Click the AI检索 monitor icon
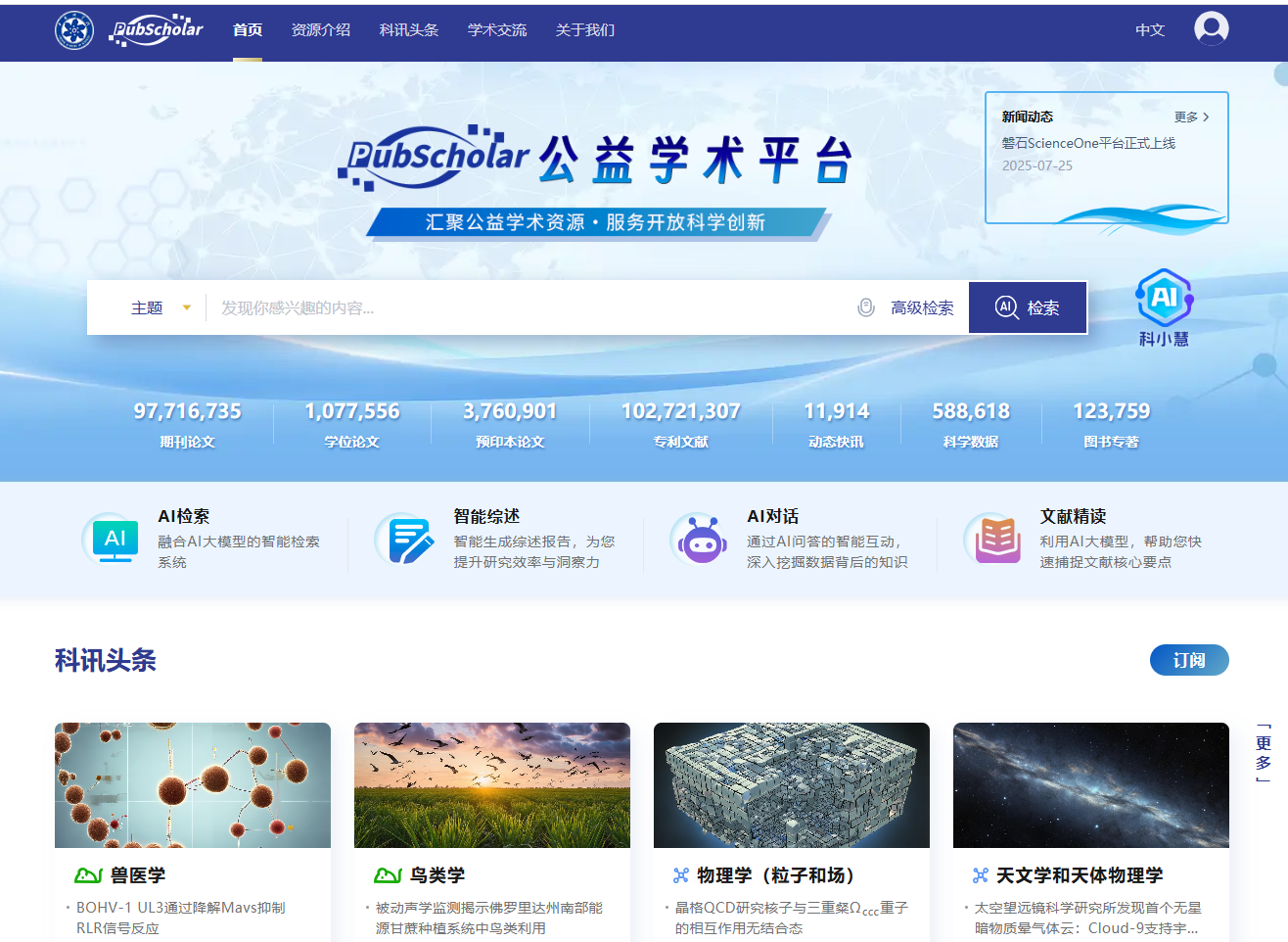This screenshot has height=942, width=1288. point(115,540)
